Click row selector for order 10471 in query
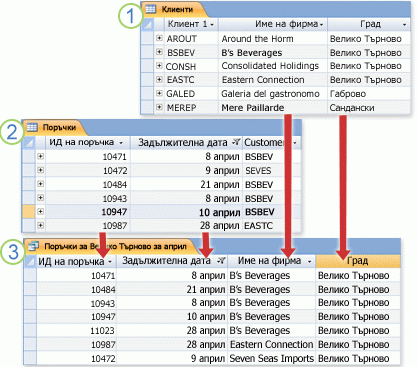Image resolution: width=418 pixels, height=367 pixels. click(30, 276)
